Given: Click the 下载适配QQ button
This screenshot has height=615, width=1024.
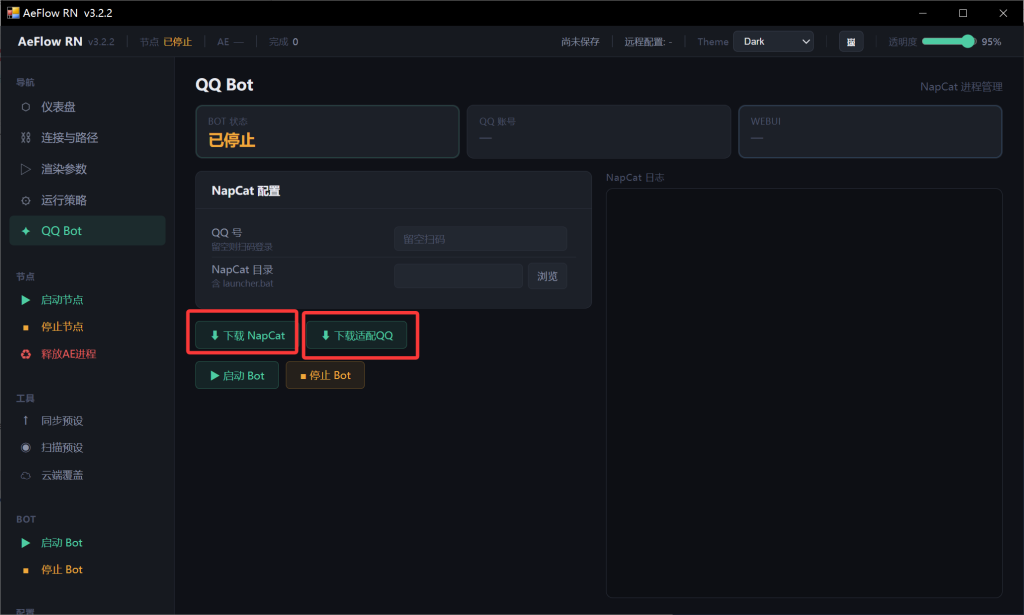Looking at the screenshot, I should [x=356, y=336].
